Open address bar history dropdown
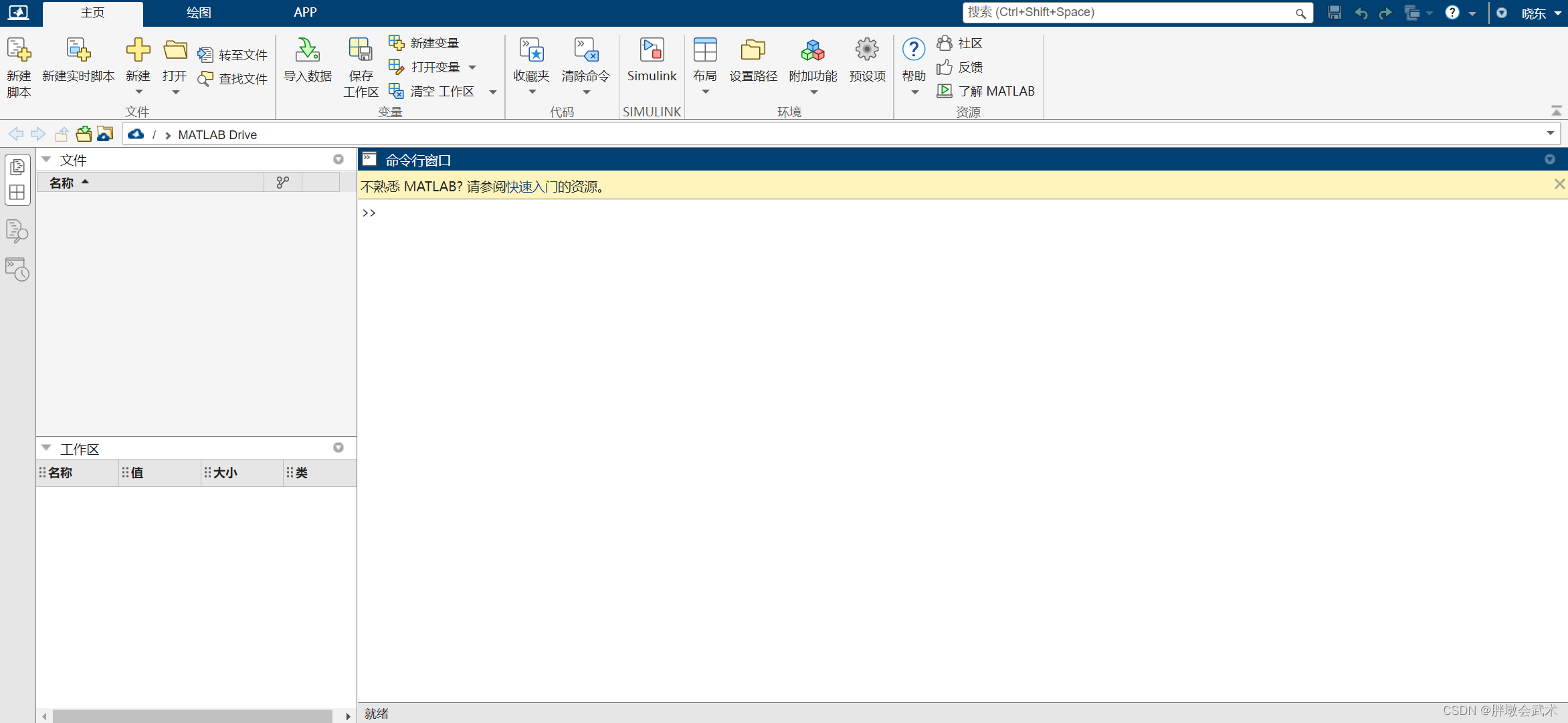 (1551, 134)
